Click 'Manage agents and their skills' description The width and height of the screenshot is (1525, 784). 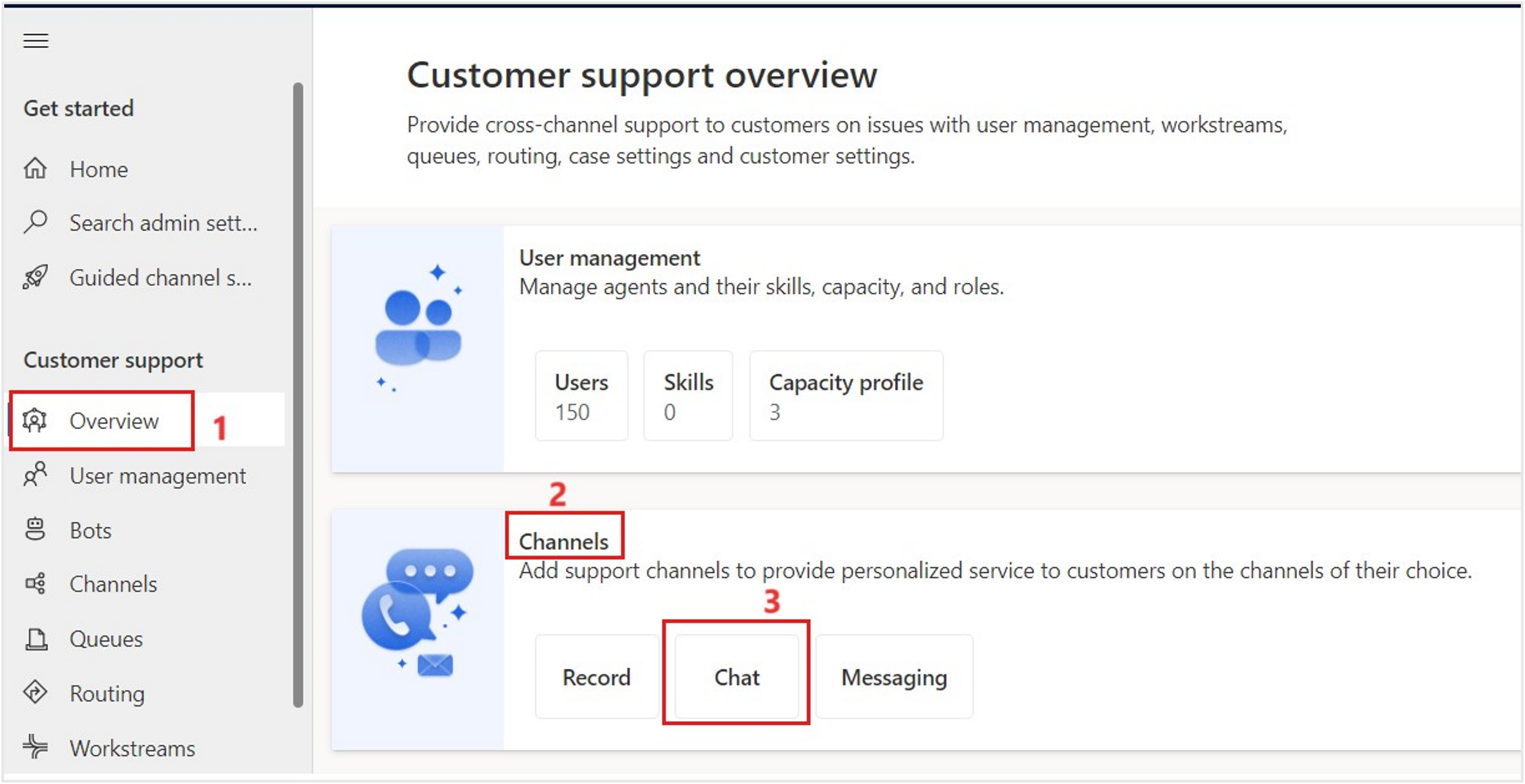point(761,287)
